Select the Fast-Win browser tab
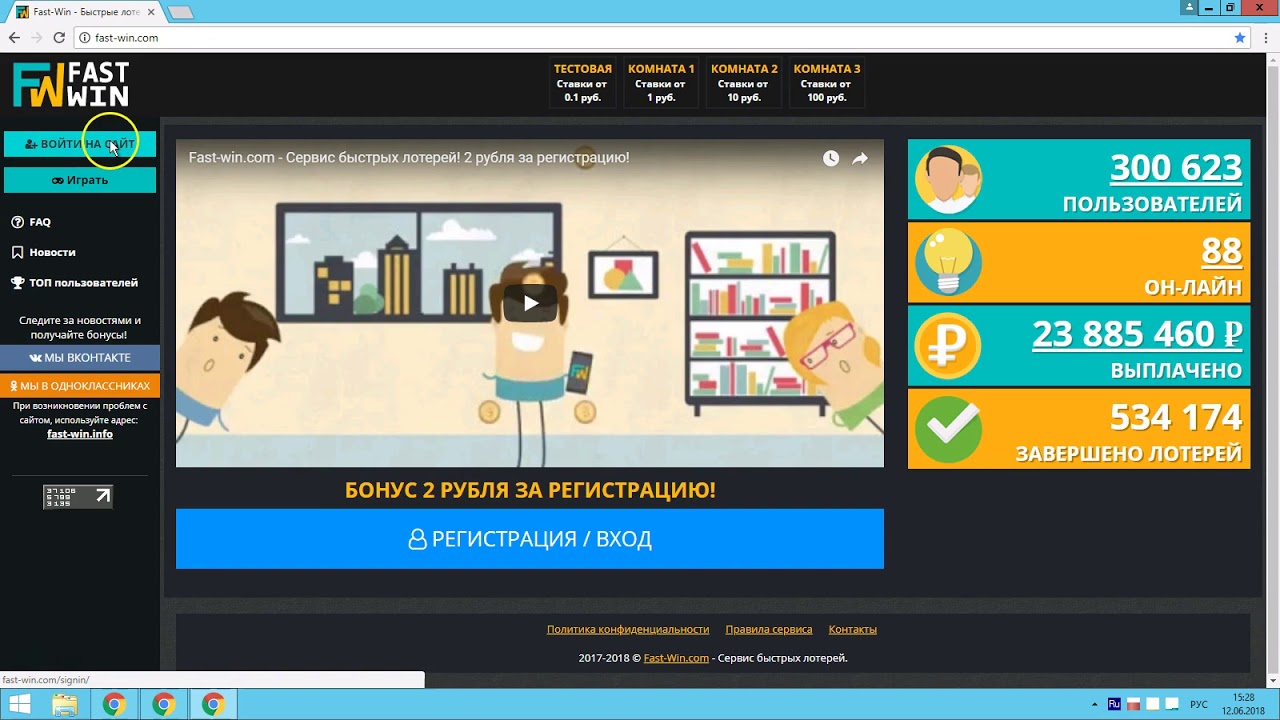Viewport: 1280px width, 720px height. [84, 12]
